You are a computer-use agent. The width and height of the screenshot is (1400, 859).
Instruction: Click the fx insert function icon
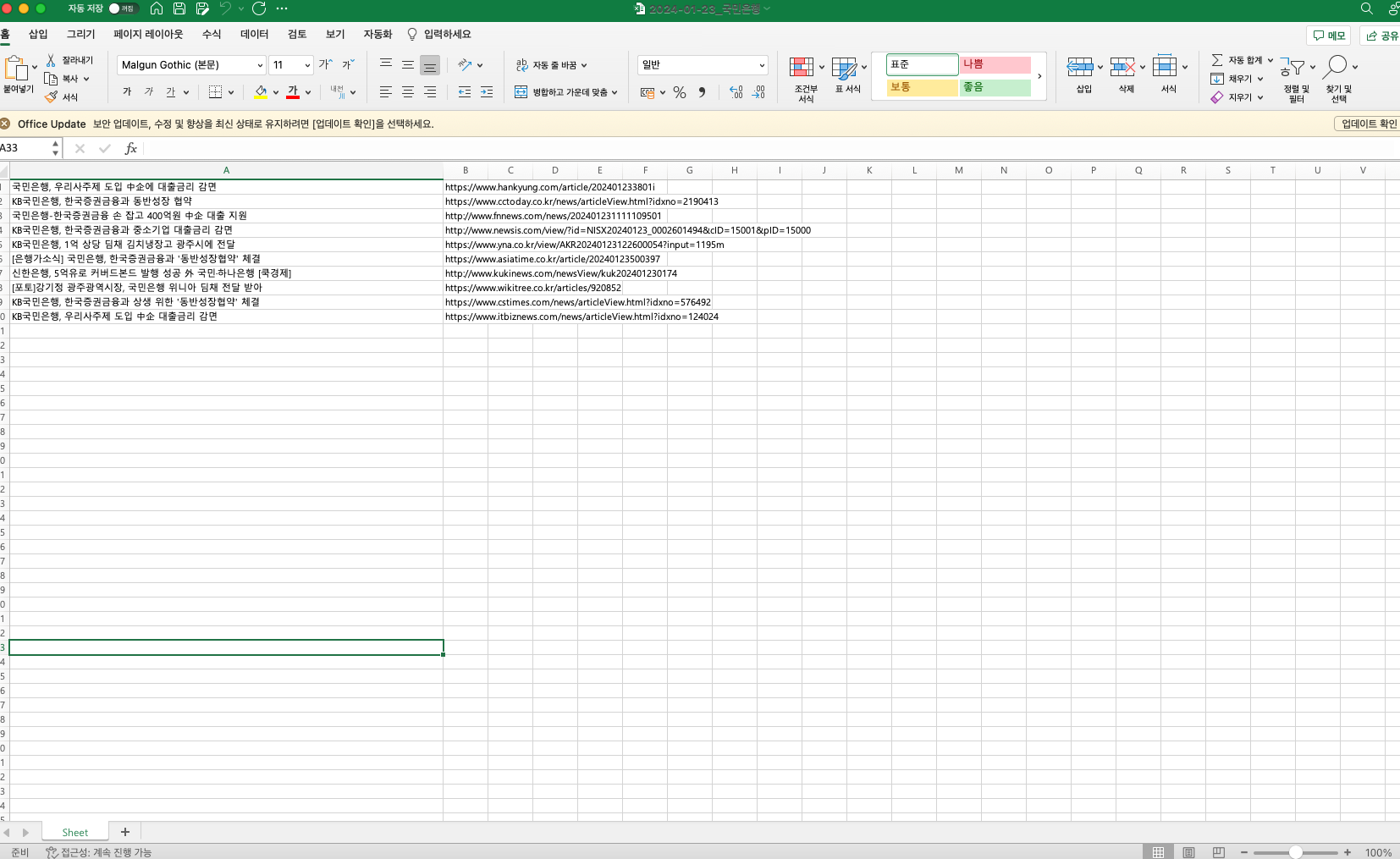[x=131, y=148]
